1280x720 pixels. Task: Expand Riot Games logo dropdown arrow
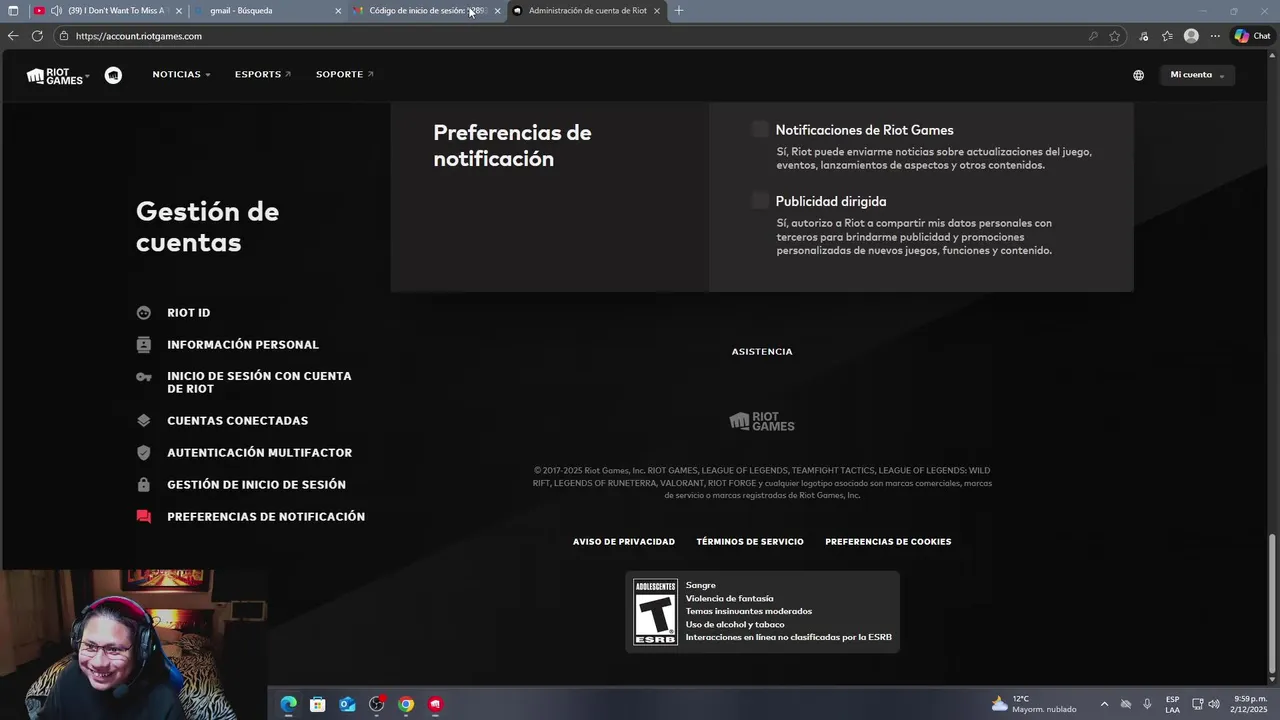click(87, 76)
